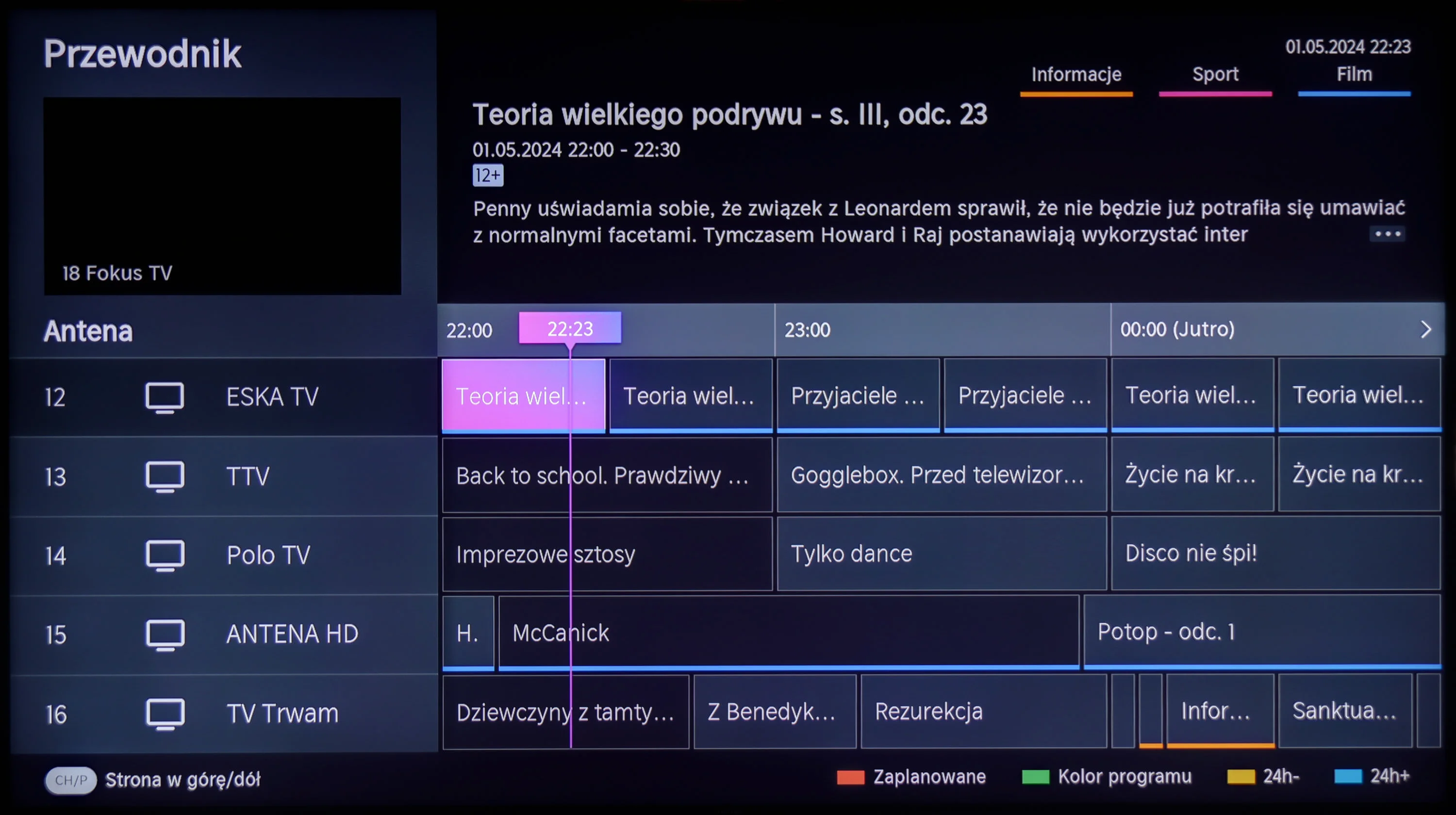The height and width of the screenshot is (815, 1456).
Task: Open the last Teoria wiel... program on ESKA TV
Action: pyautogui.click(x=1359, y=394)
